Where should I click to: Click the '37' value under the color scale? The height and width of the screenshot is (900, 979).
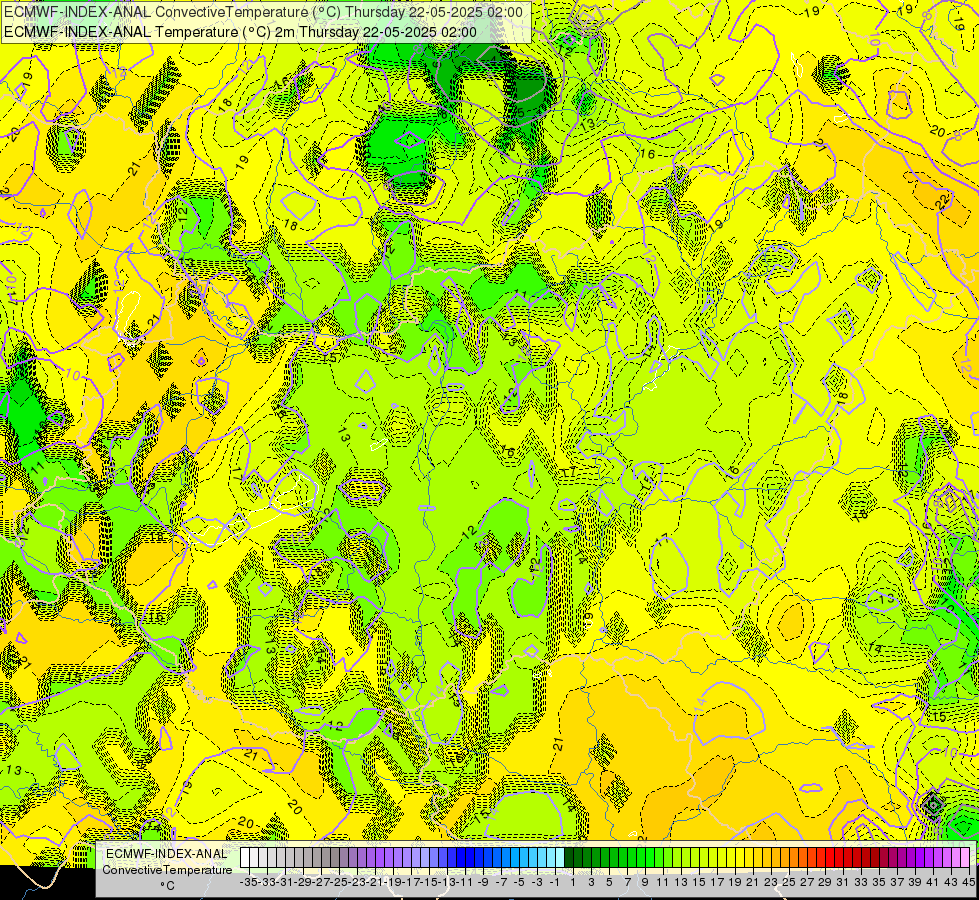click(x=897, y=882)
